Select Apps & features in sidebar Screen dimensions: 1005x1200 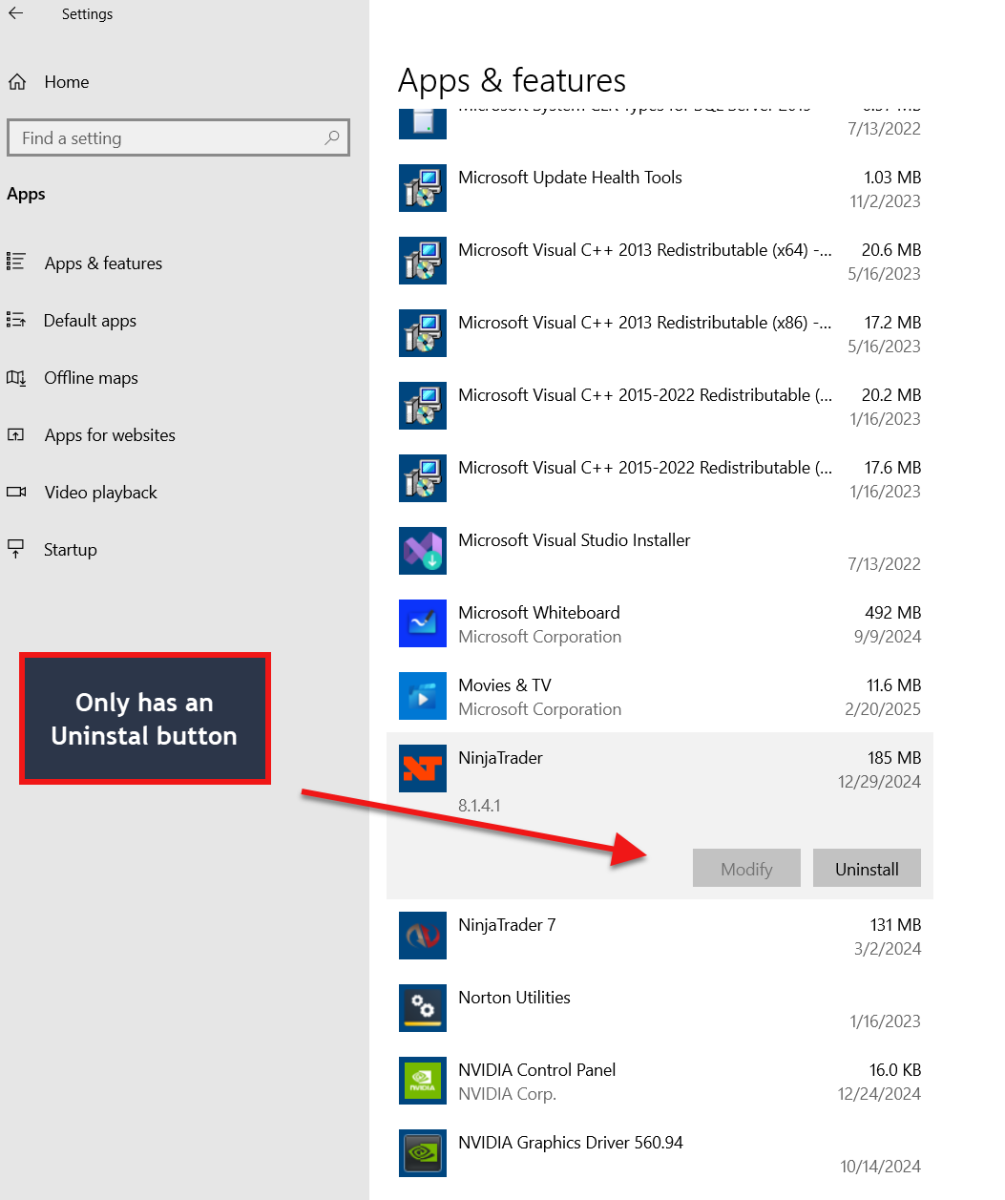pos(103,263)
